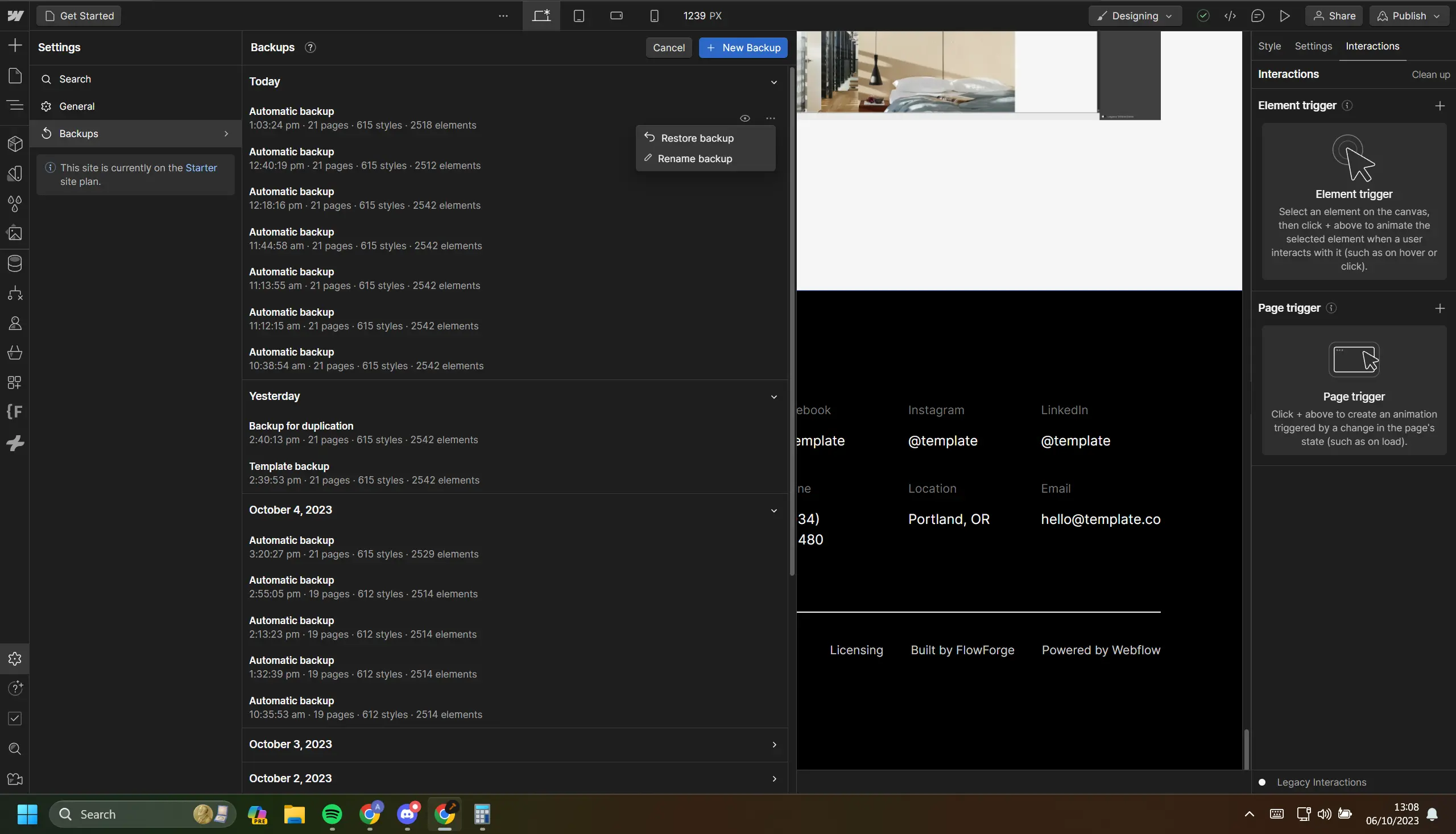Screen dimensions: 1456x834
Task: Expand the October 2, 2023 group
Action: (x=774, y=778)
